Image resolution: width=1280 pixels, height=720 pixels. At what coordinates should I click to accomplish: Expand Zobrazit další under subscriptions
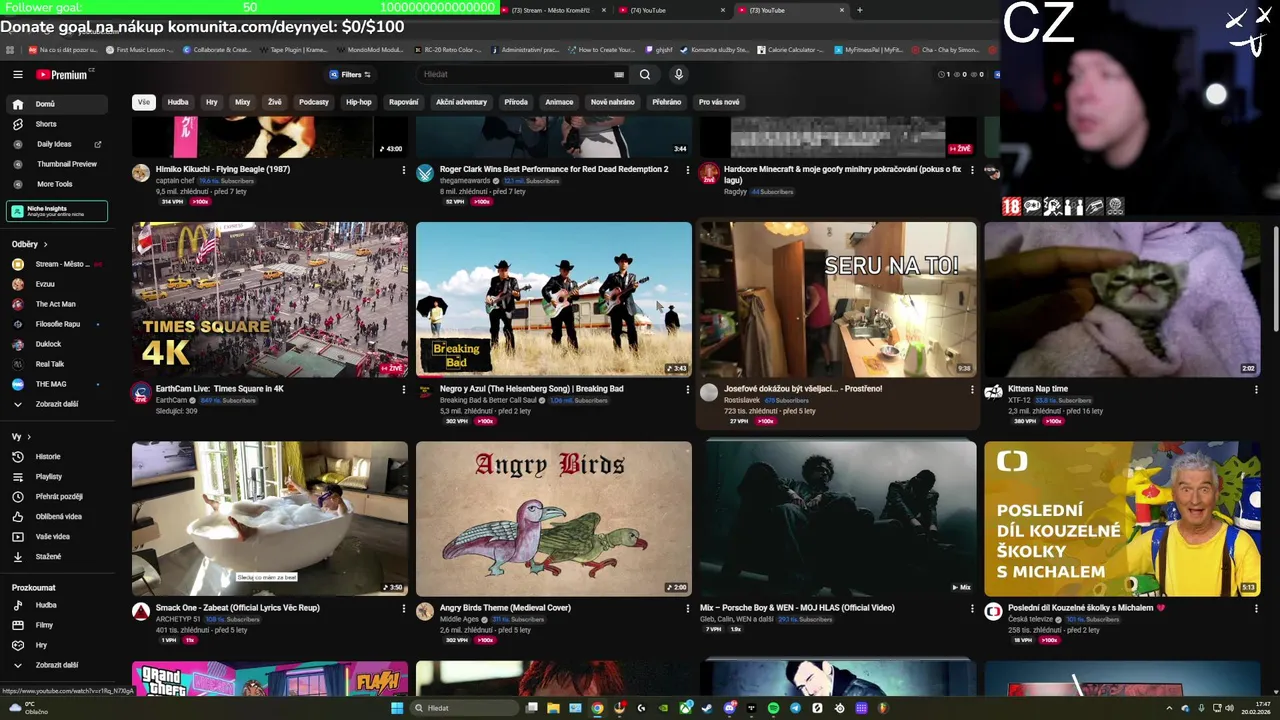click(56, 404)
